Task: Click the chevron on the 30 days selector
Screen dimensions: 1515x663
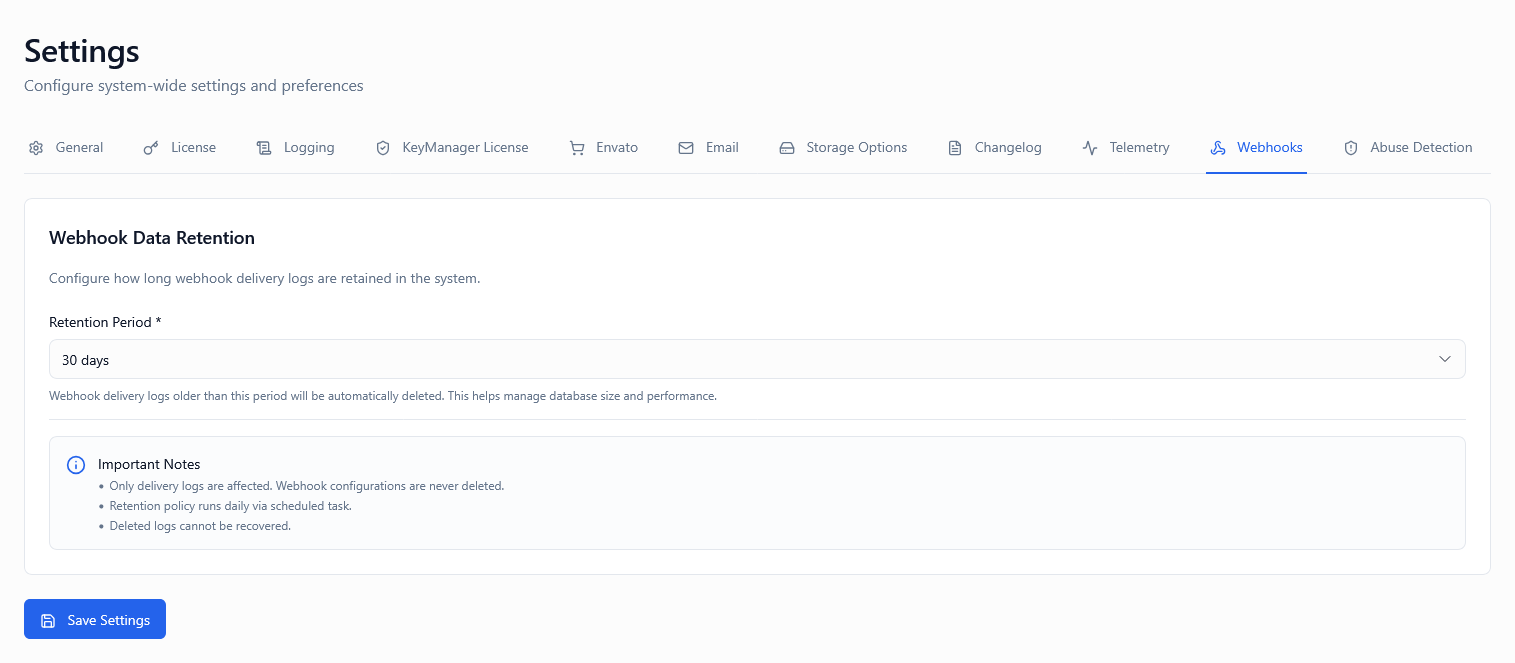Action: [x=1444, y=358]
